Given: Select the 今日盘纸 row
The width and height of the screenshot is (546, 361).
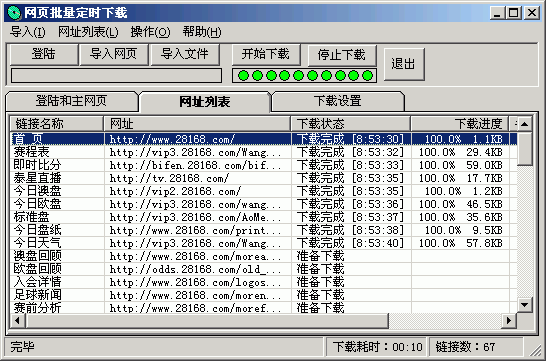Looking at the screenshot, I should pos(263,230).
